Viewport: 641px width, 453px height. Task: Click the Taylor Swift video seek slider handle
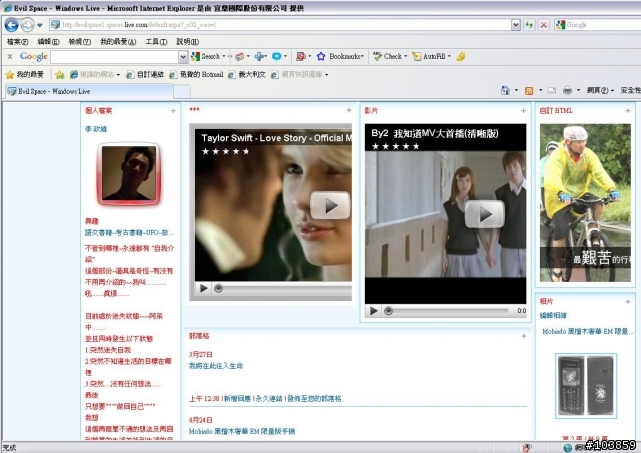pyautogui.click(x=219, y=289)
